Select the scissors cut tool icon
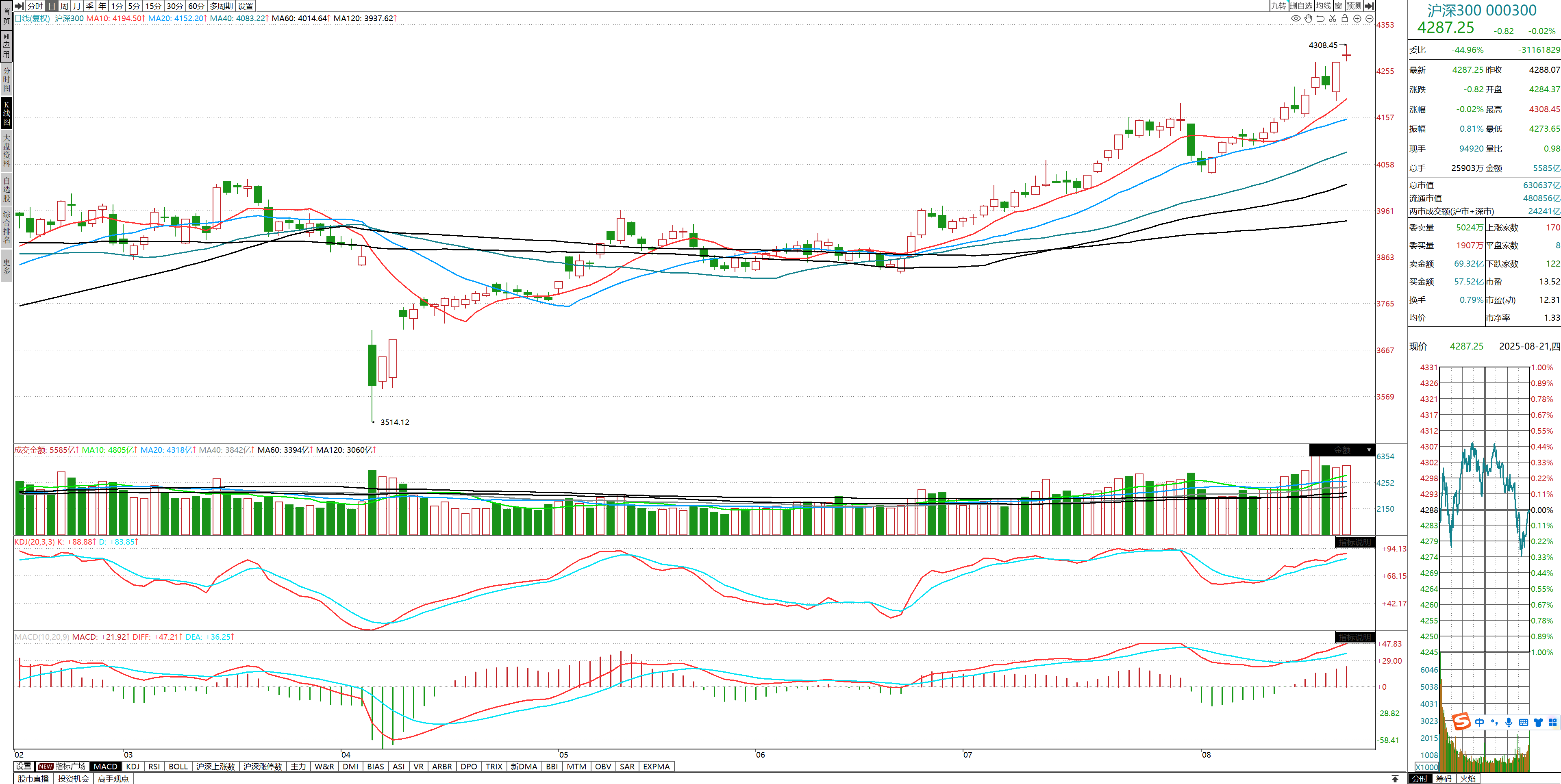 pyautogui.click(x=1333, y=18)
